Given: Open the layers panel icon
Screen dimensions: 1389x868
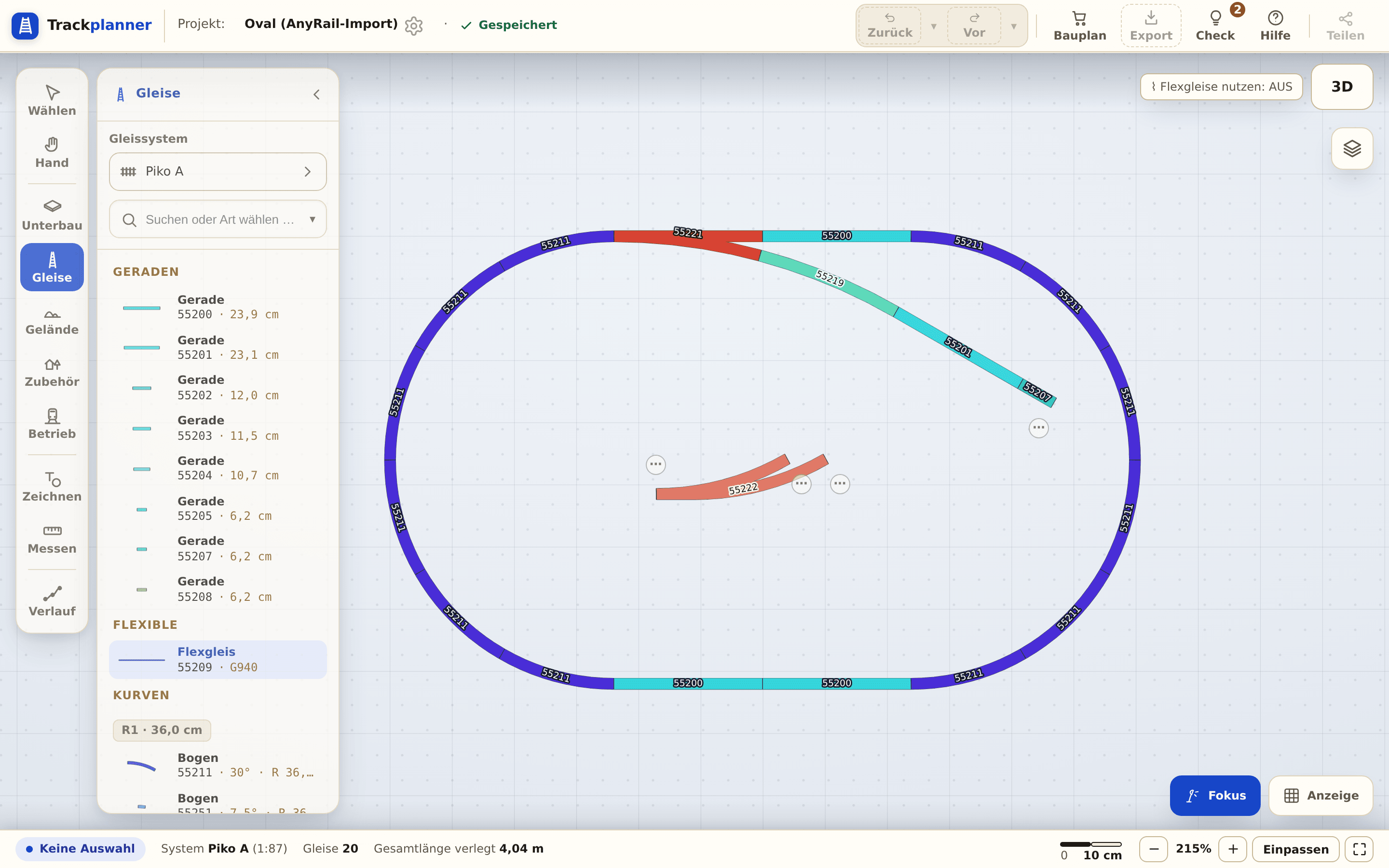Looking at the screenshot, I should (1352, 149).
